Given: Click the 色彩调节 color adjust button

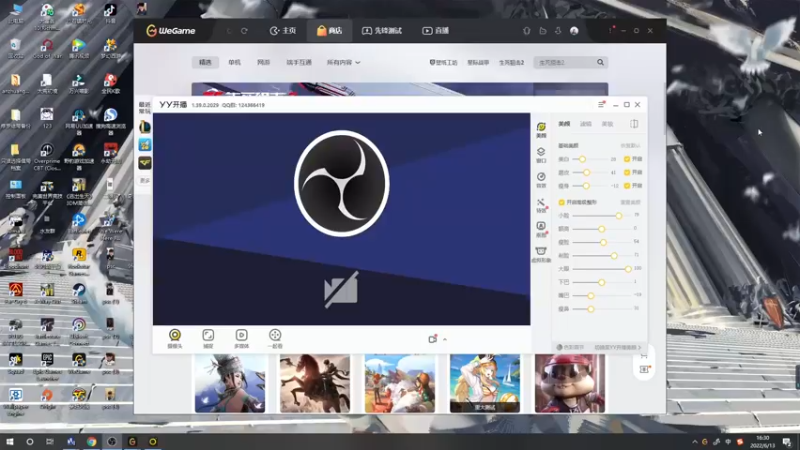Looking at the screenshot, I should pyautogui.click(x=570, y=347).
